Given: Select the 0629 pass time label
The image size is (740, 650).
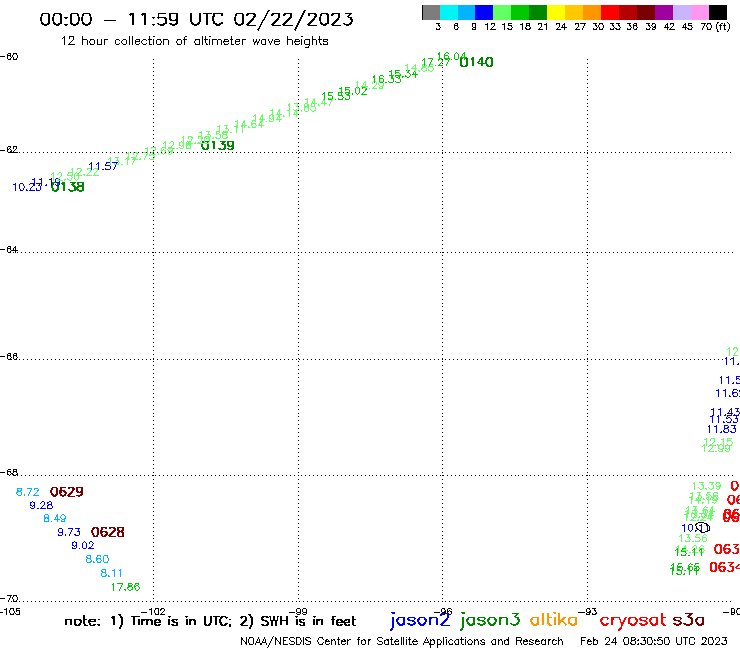Looking at the screenshot, I should [x=67, y=492].
